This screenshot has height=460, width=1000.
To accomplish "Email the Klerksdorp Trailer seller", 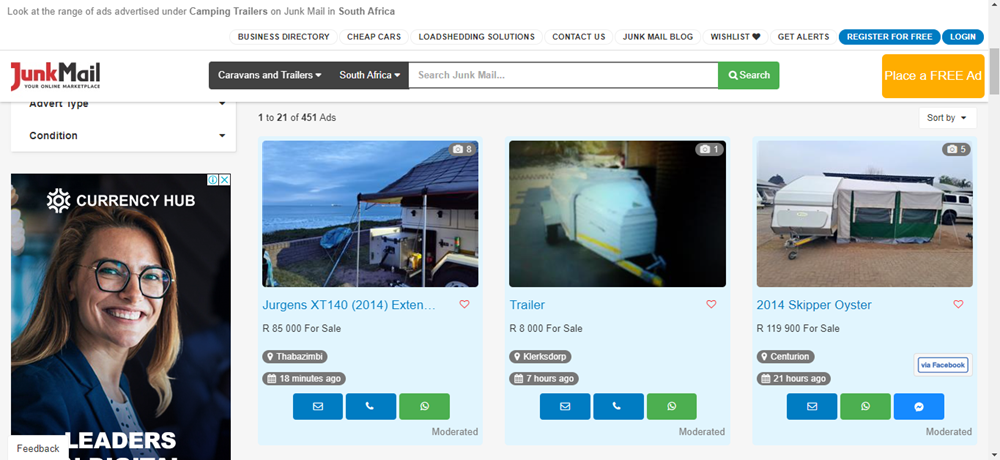I will coord(564,406).
